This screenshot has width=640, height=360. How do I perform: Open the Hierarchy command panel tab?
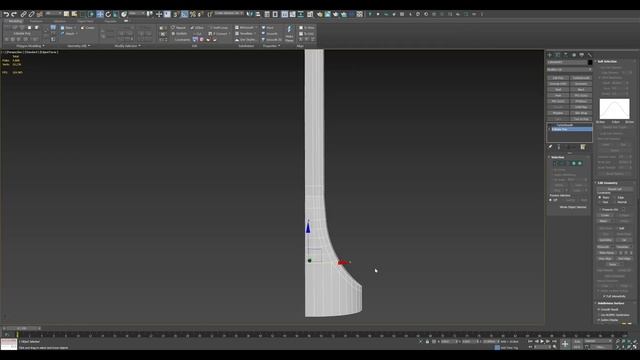point(566,55)
